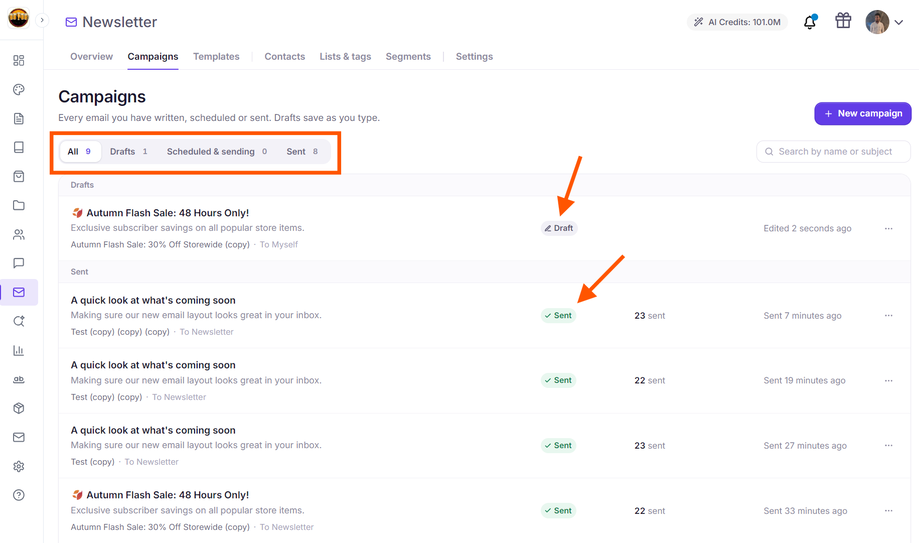The height and width of the screenshot is (543, 919).
Task: Click Sent badge on the 7 minutes ago row
Action: [559, 315]
